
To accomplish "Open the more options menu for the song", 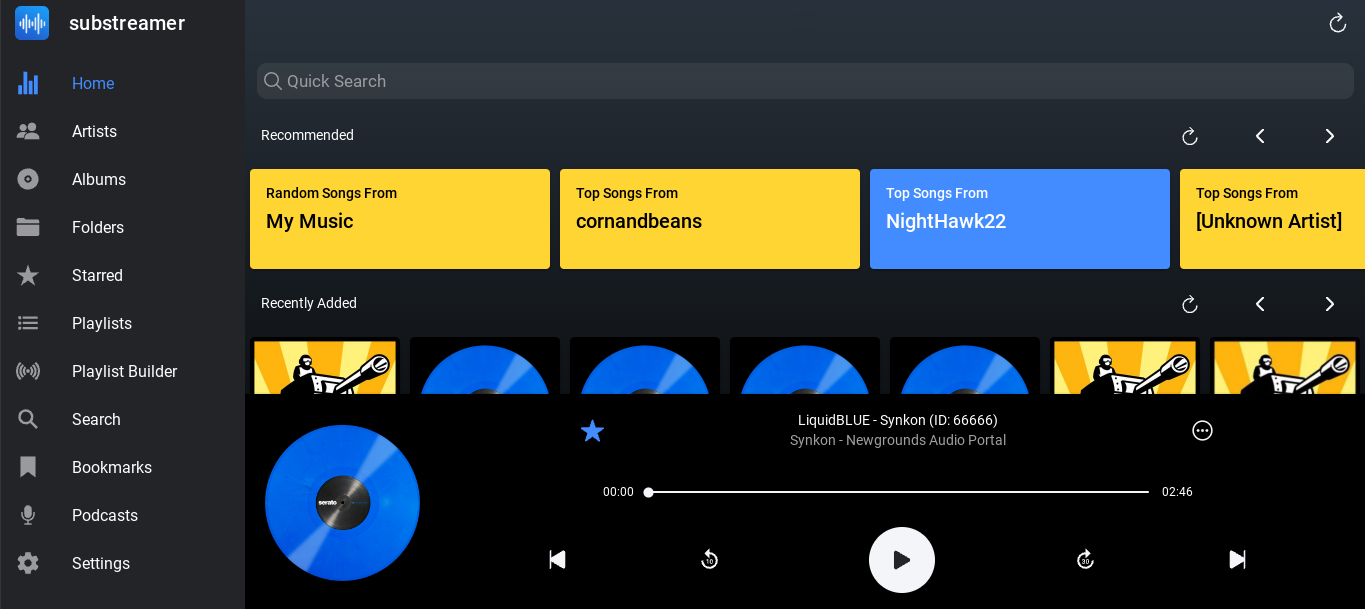I will point(1202,431).
